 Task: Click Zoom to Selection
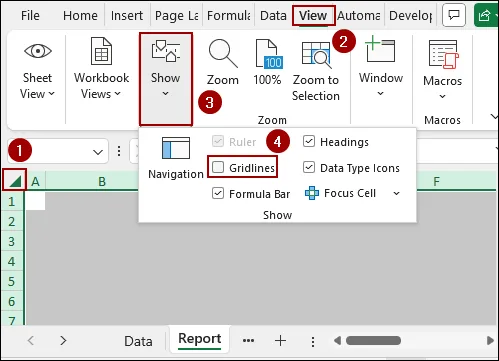(x=316, y=71)
